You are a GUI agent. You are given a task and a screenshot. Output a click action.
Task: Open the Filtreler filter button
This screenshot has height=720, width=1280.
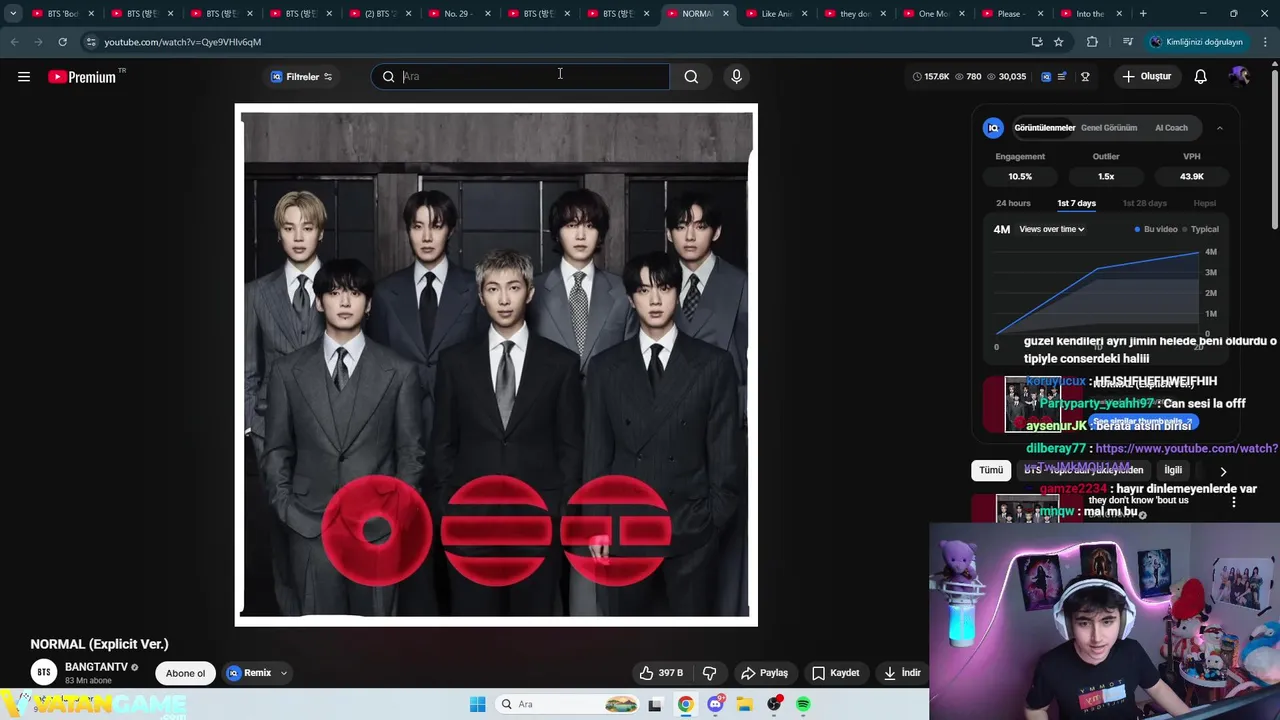pos(301,77)
